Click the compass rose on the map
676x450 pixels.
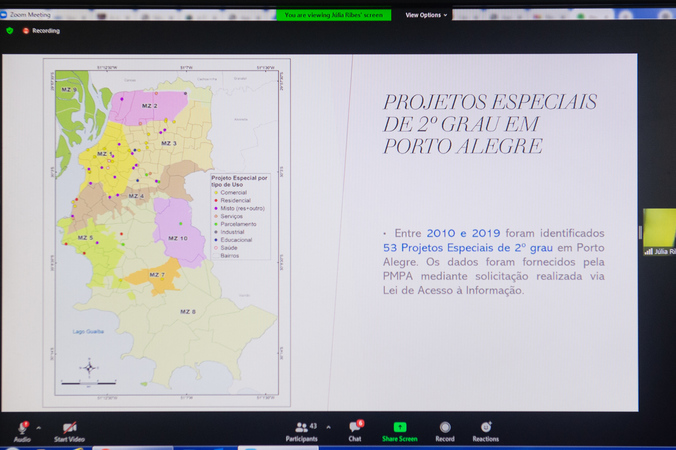click(x=89, y=368)
